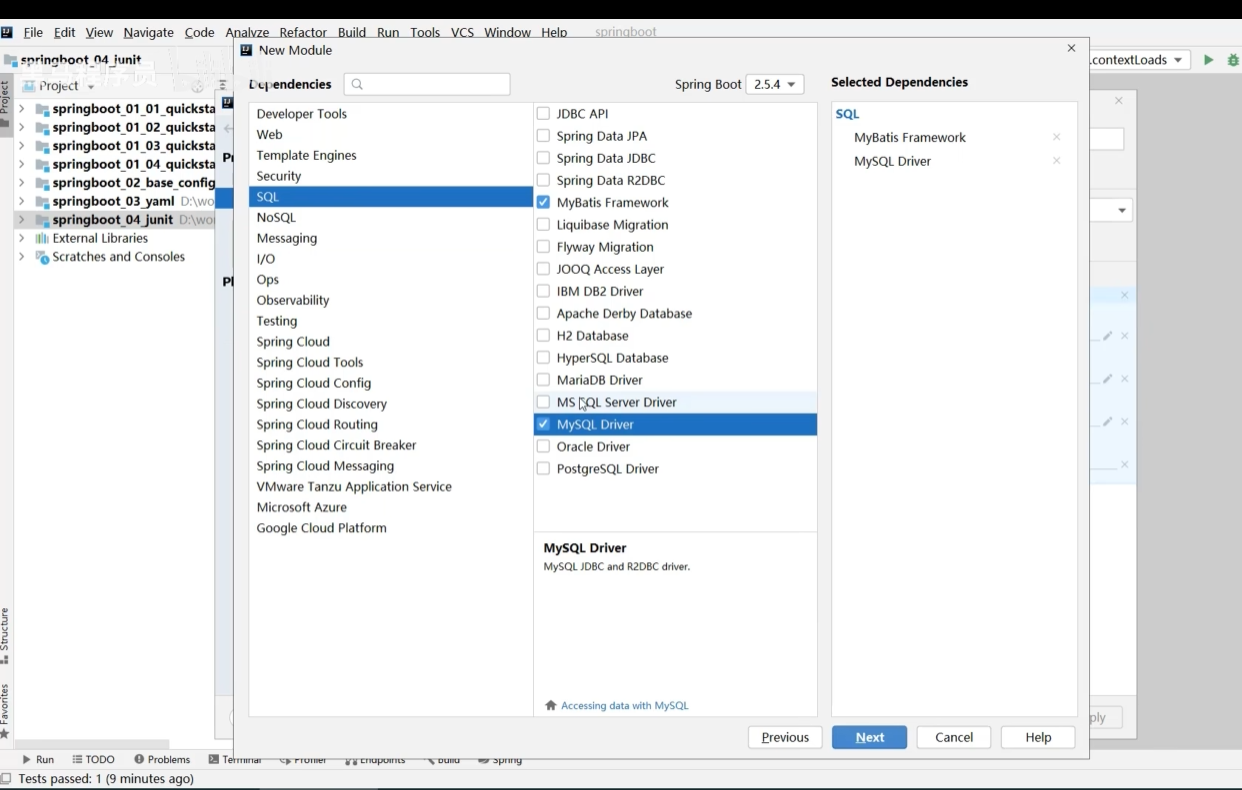Screen dimensions: 1242x790
Task: Select Google Cloud Platform category
Action: (390, 528)
